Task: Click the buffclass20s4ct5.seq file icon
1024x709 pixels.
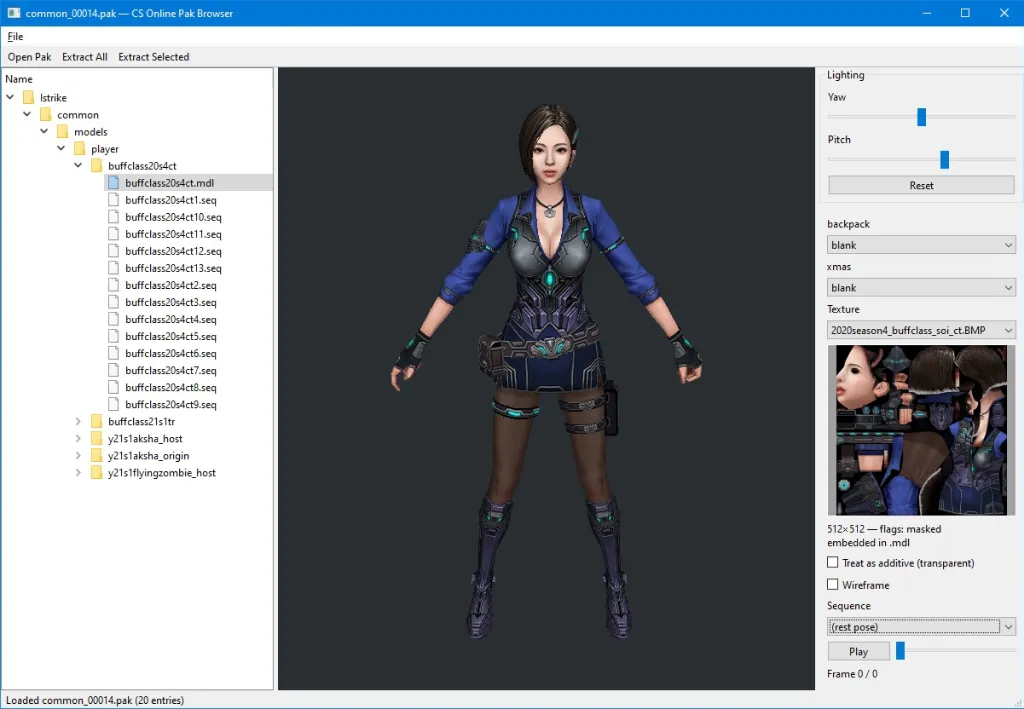Action: [113, 336]
